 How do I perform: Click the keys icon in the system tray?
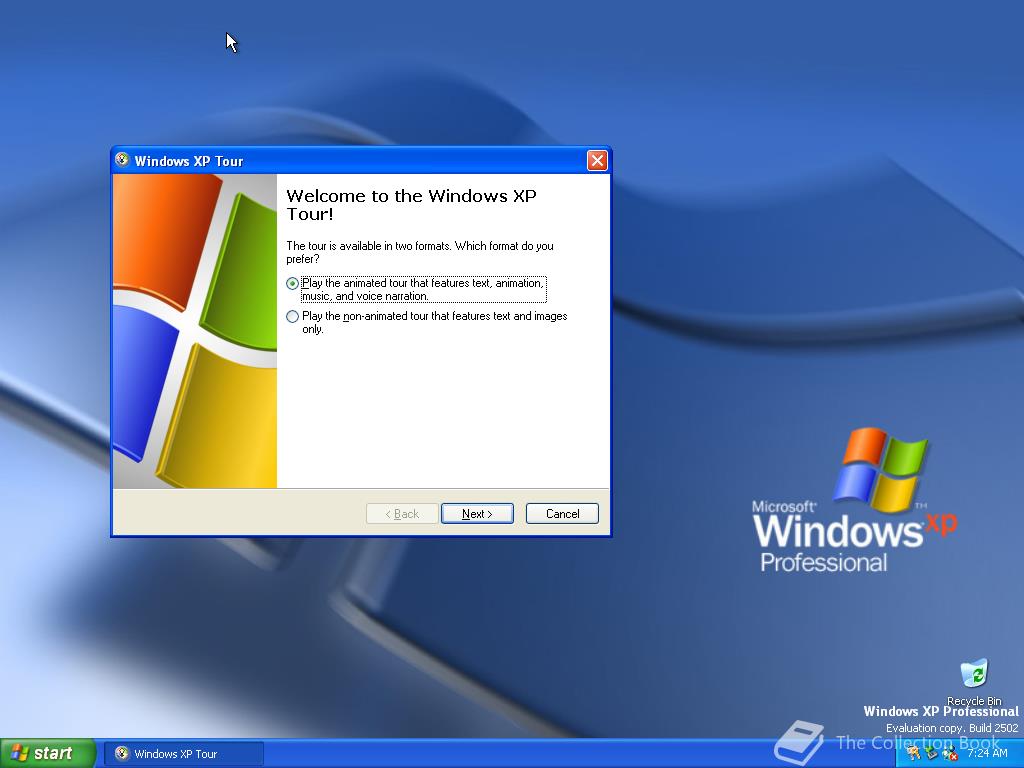pos(914,754)
